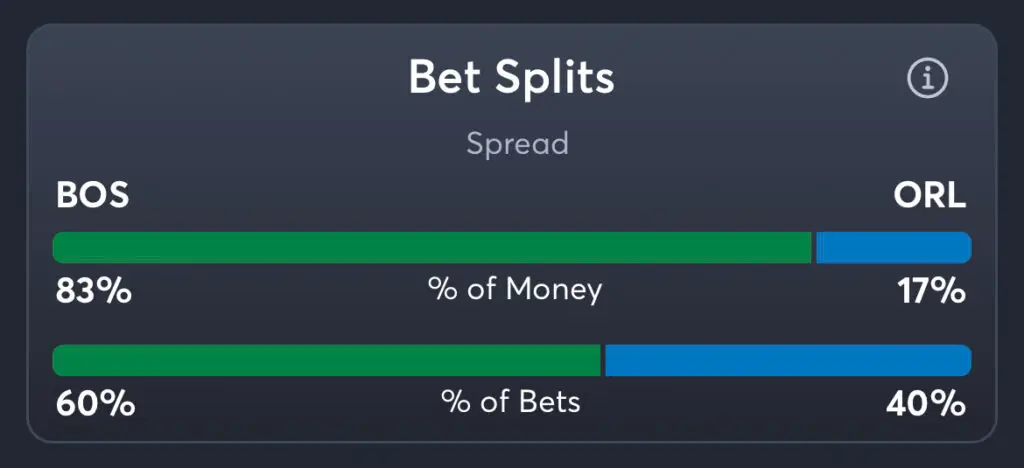The image size is (1024, 468).
Task: Open the info icon beside Bet Splits
Action: coord(927,78)
